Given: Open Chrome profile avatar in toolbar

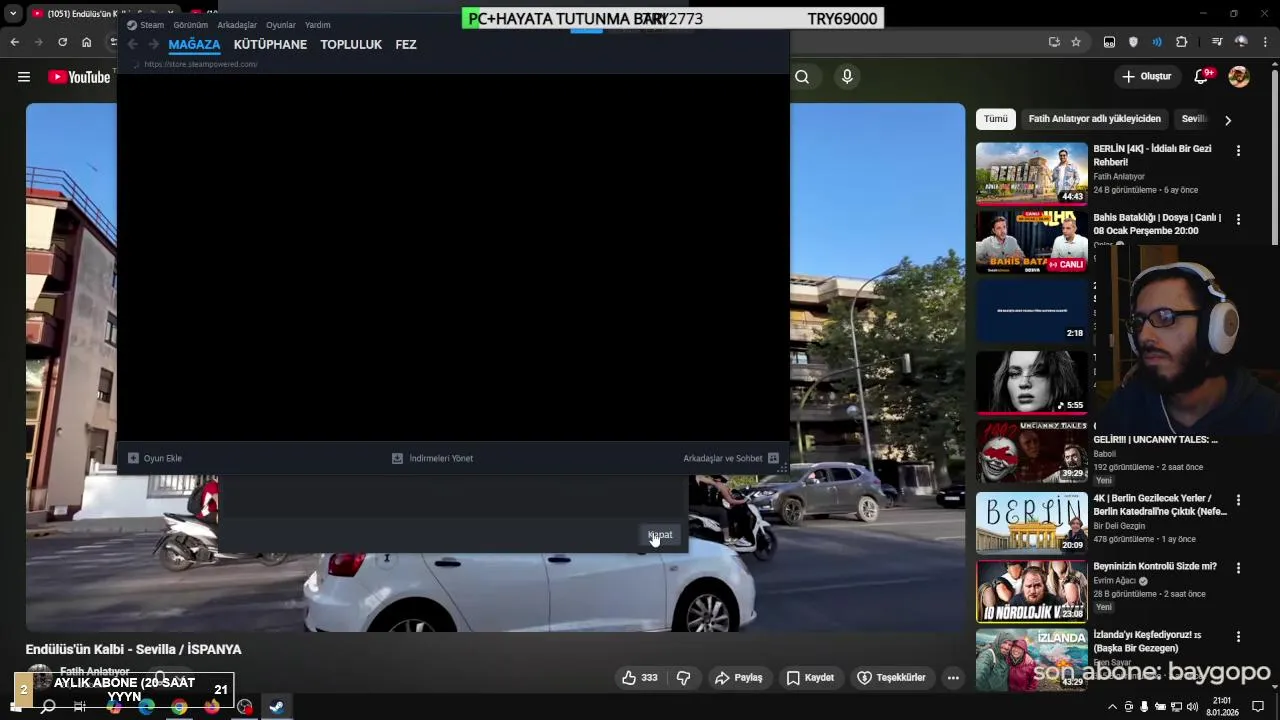Looking at the screenshot, I should (x=1241, y=42).
